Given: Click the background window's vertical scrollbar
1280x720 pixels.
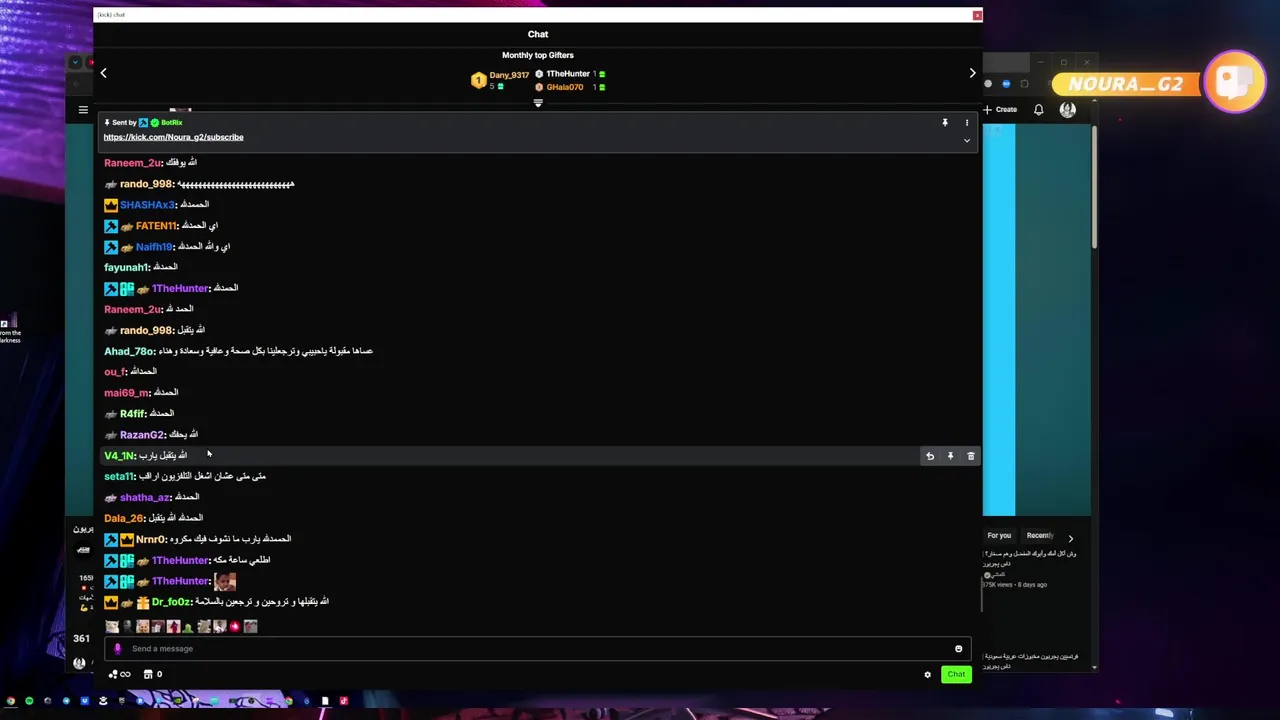Looking at the screenshot, I should 1094,186.
